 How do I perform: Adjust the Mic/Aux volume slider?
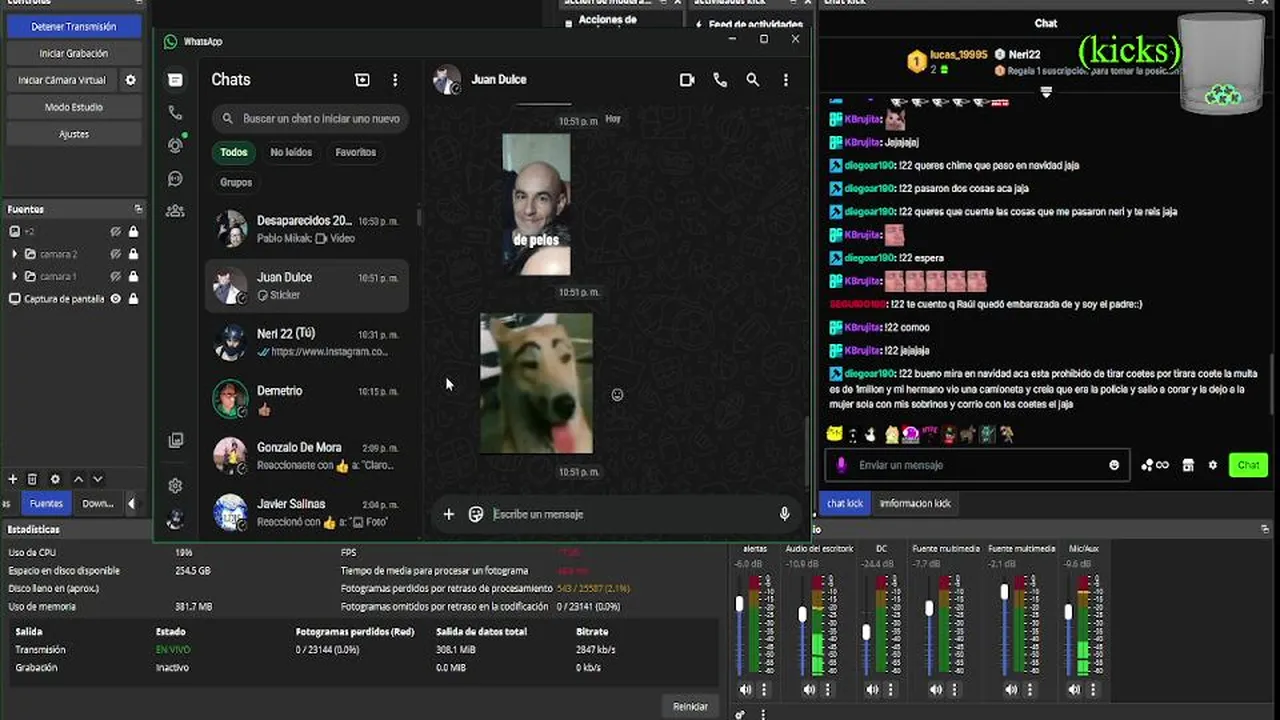(1068, 612)
